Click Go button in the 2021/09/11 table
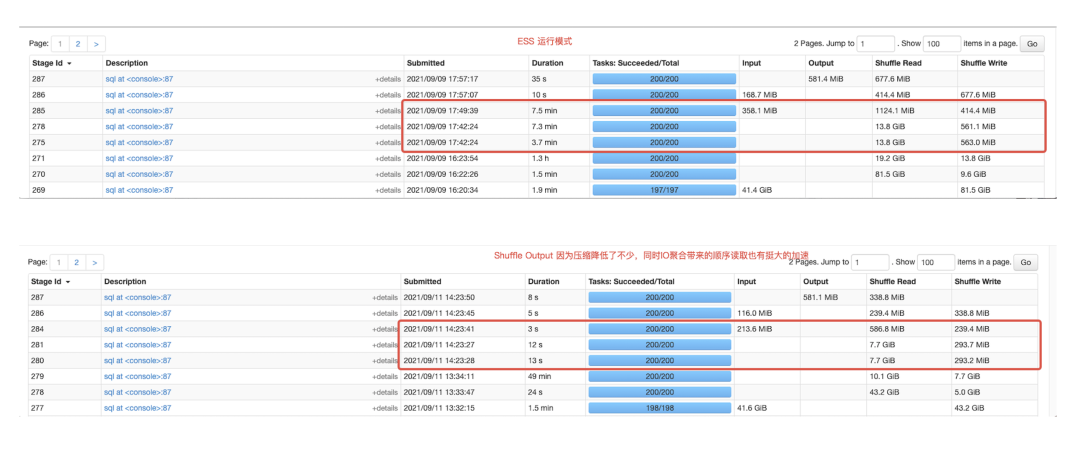This screenshot has height=450, width=1080. [1026, 263]
